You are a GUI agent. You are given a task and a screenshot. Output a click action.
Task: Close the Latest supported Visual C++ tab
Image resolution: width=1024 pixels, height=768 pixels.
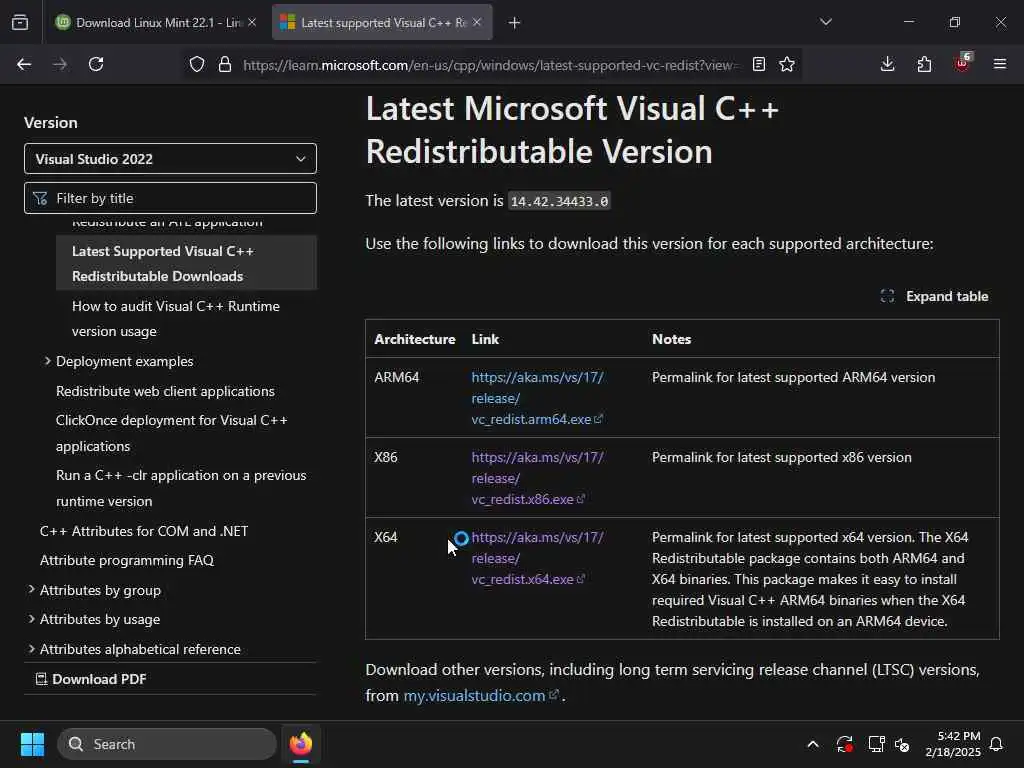477,22
